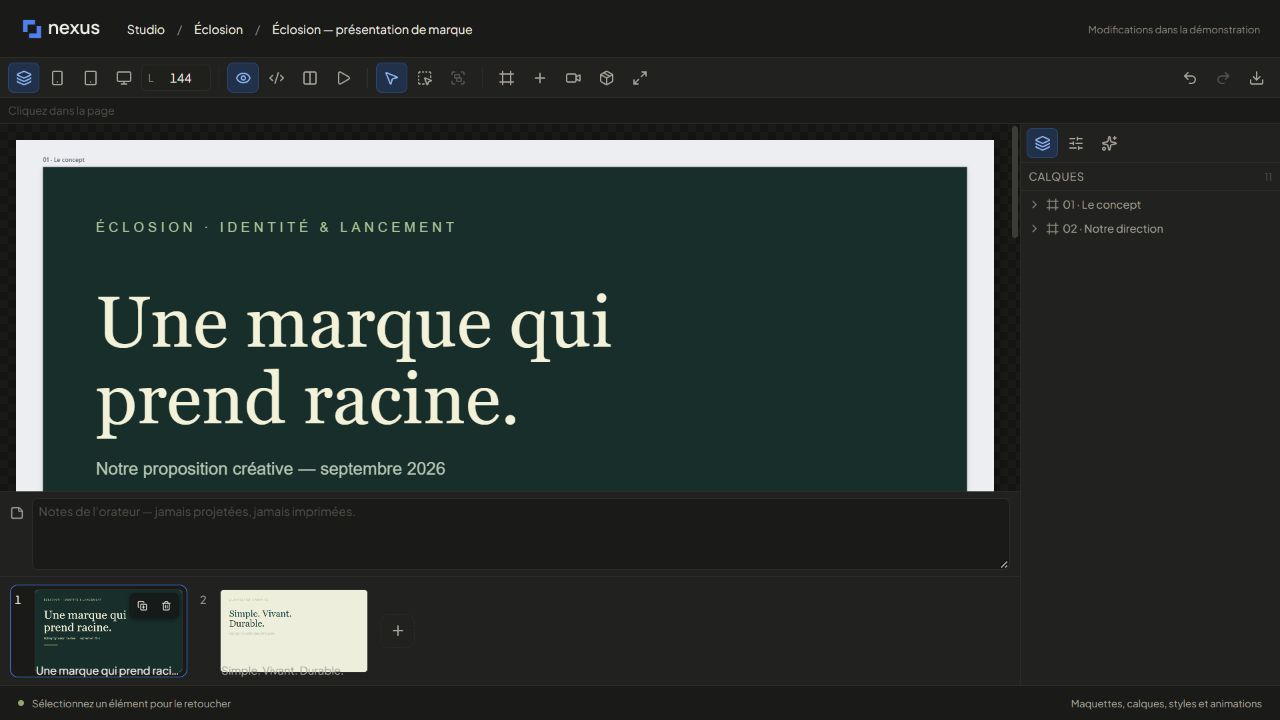This screenshot has width=1280, height=720.
Task: Undo the last action
Action: (1190, 78)
